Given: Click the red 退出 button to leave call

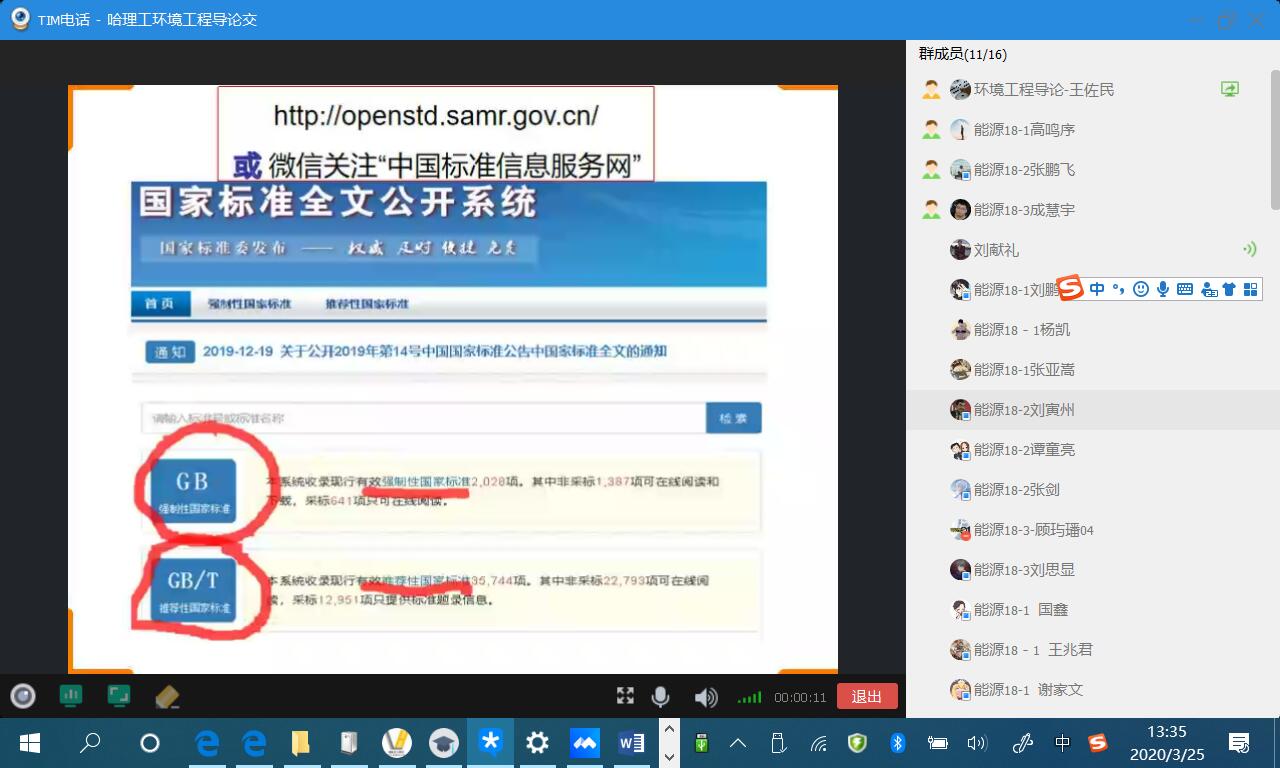Looking at the screenshot, I should pyautogui.click(x=867, y=697).
